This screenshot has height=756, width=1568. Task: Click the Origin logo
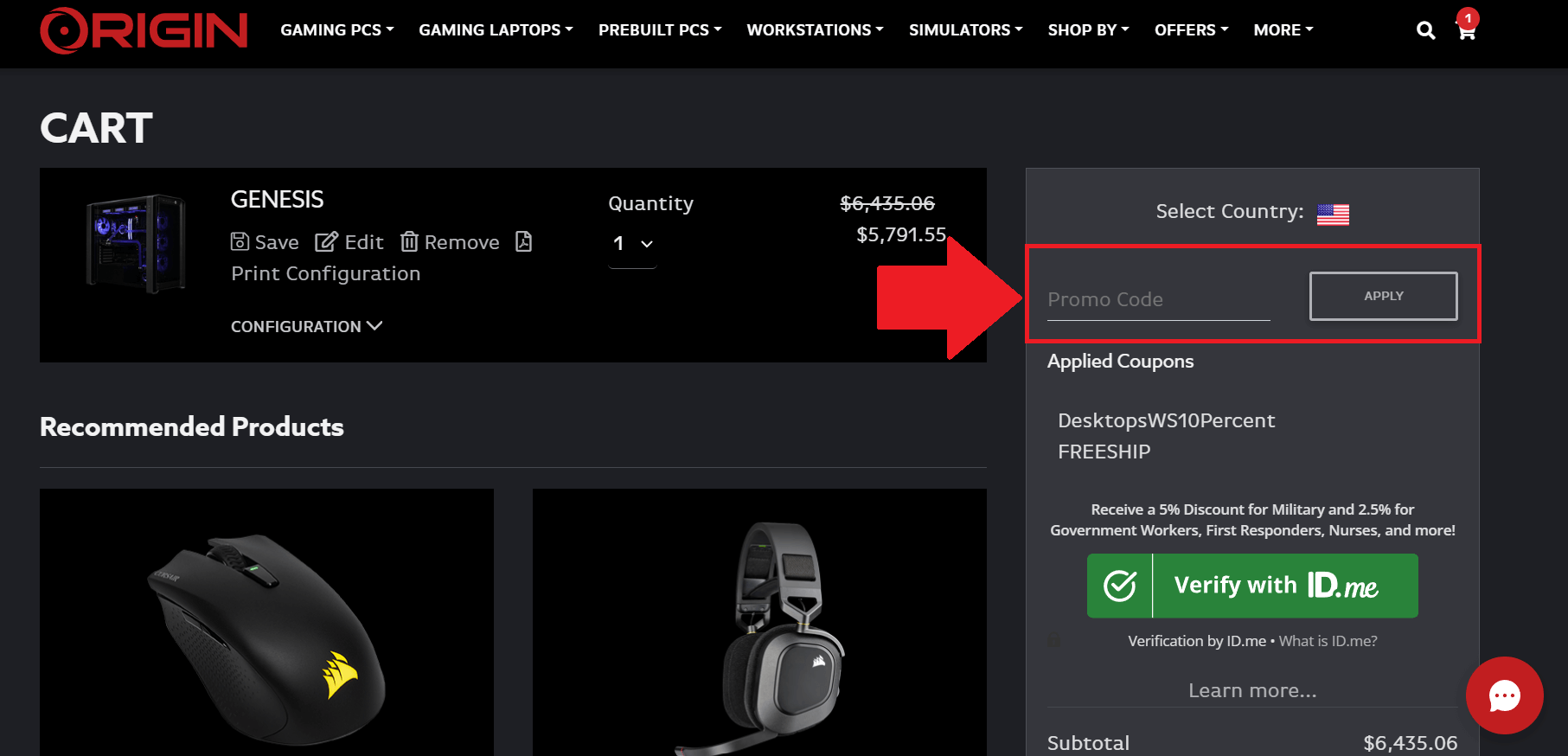[x=144, y=30]
